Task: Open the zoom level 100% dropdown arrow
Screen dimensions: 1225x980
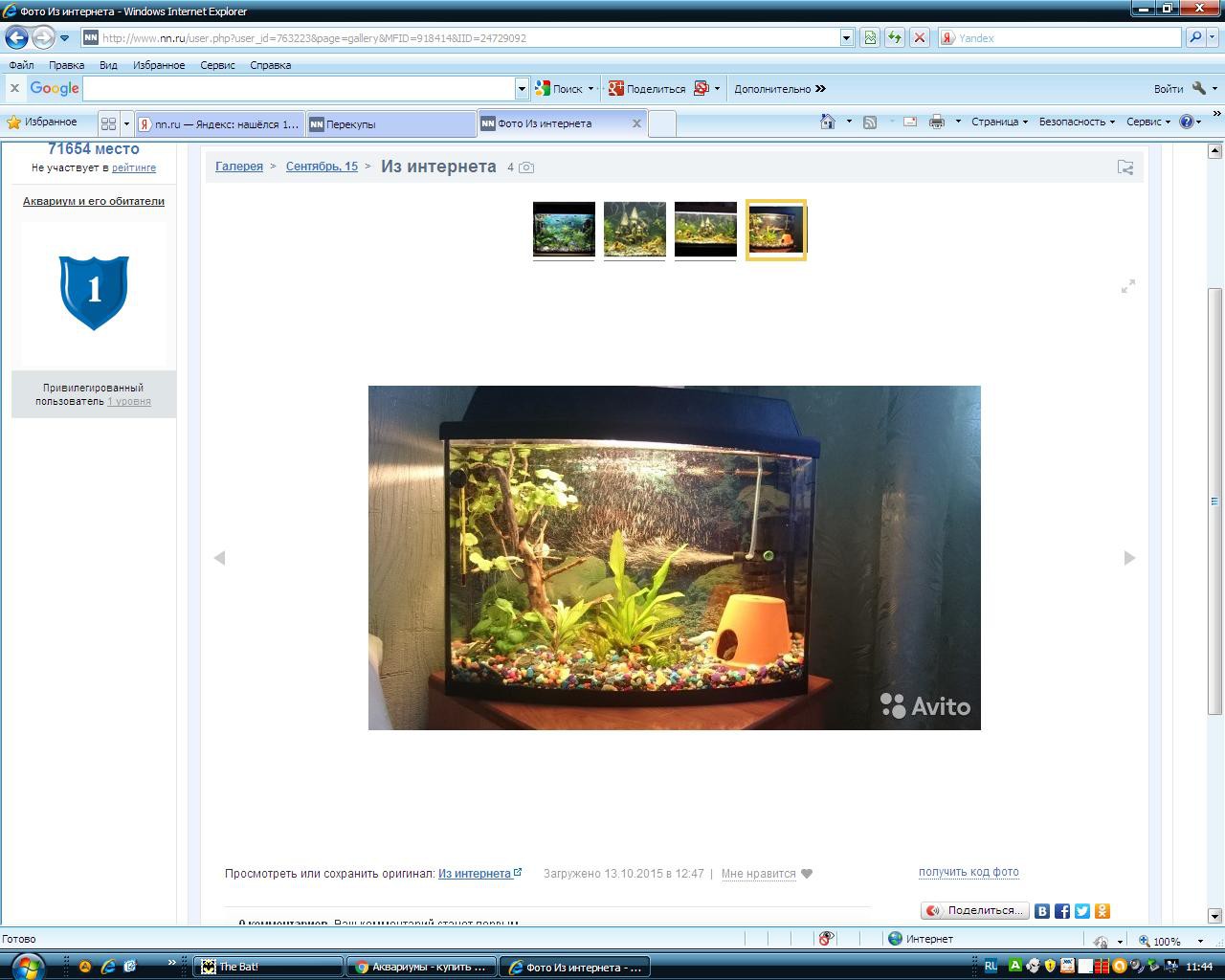Action: (x=1200, y=941)
